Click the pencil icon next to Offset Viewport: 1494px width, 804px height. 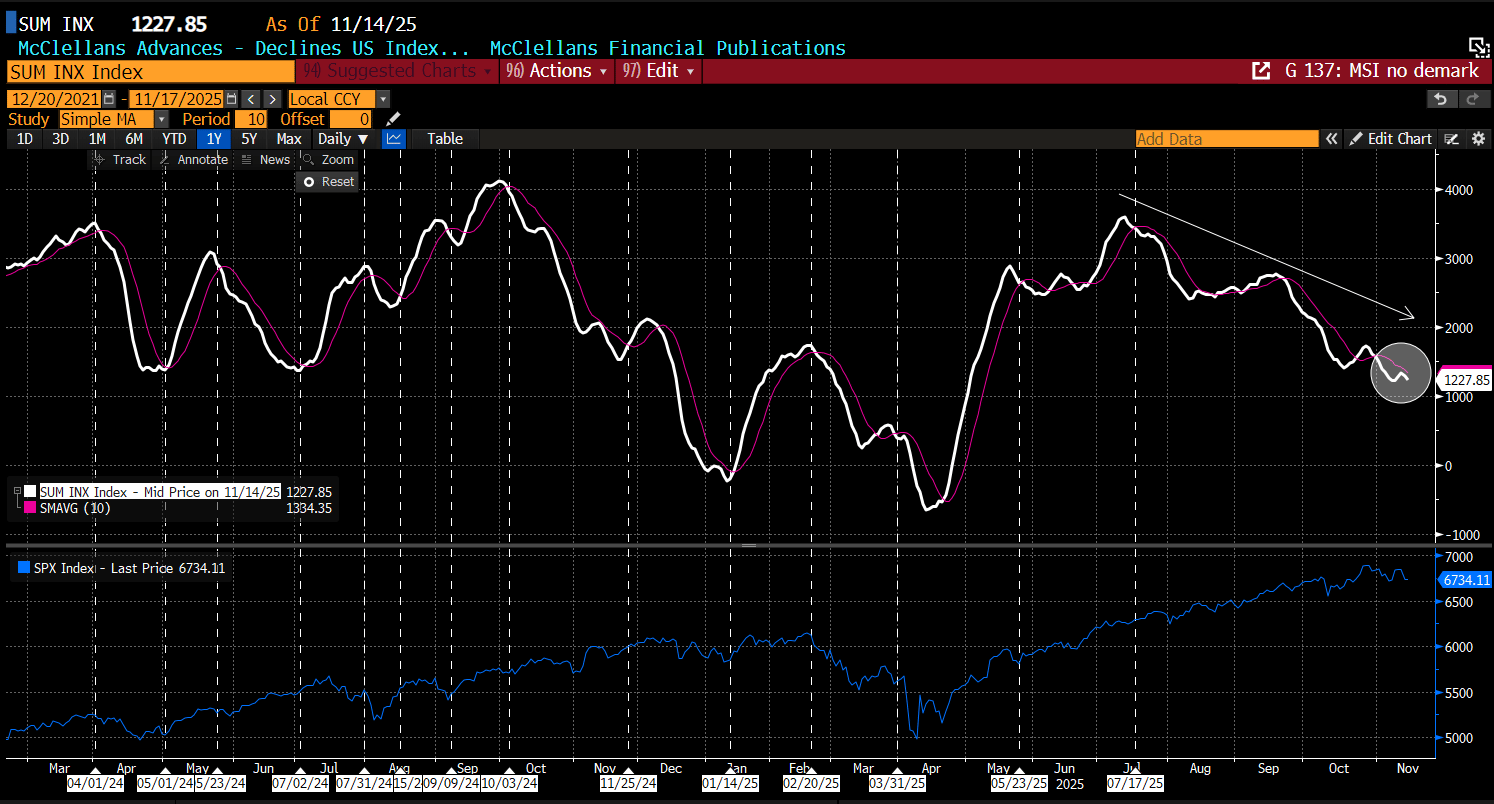point(393,119)
